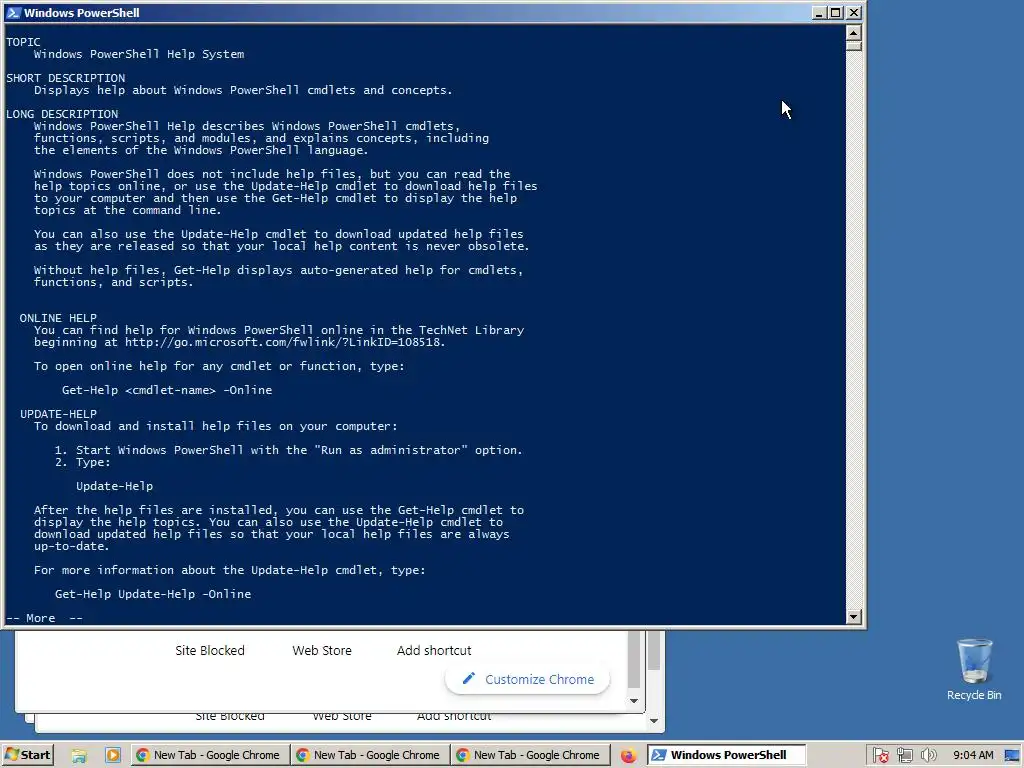
Task: Click 'Get-Help Update-Help -Online' line
Action: 153,594
